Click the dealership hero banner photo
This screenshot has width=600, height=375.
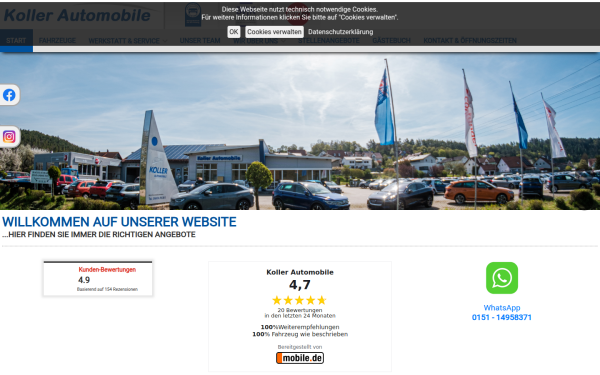pyautogui.click(x=300, y=131)
